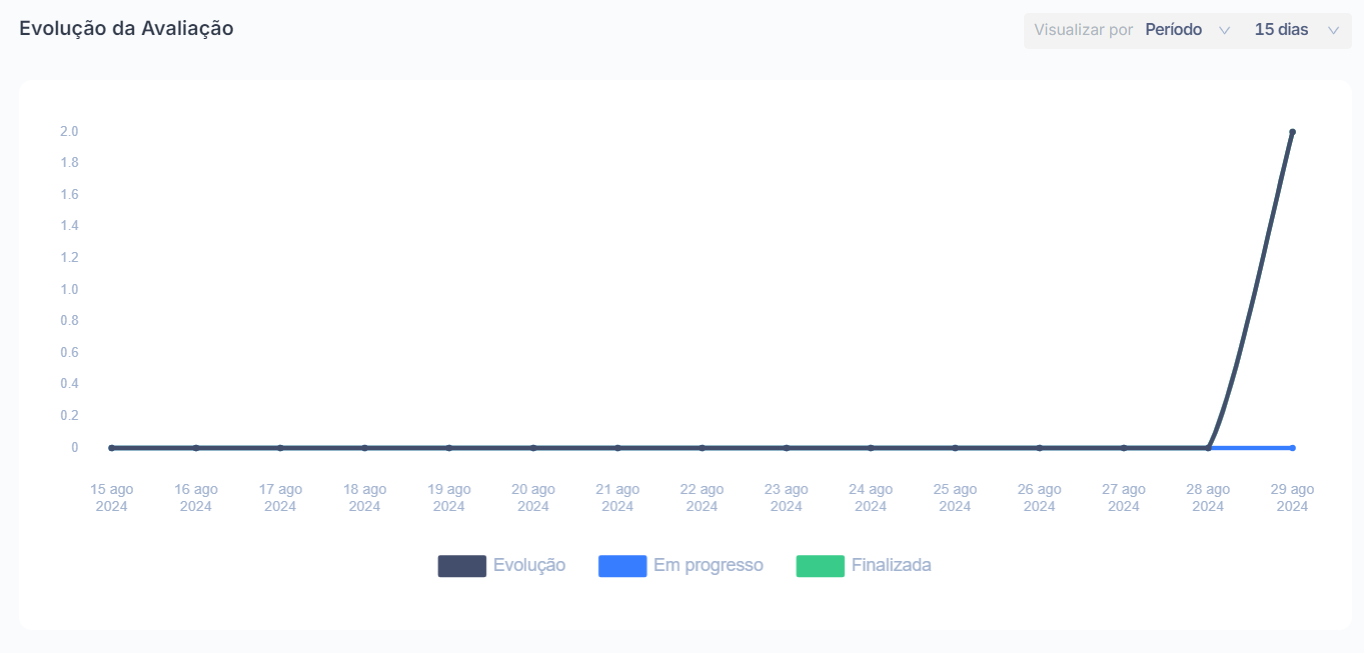Image resolution: width=1364 pixels, height=653 pixels.
Task: Click the Evolução da Avaliação heading
Action: [126, 29]
